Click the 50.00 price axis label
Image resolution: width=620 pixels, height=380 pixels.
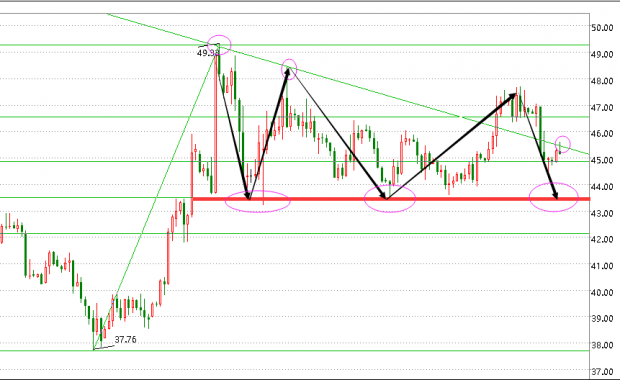[602, 28]
